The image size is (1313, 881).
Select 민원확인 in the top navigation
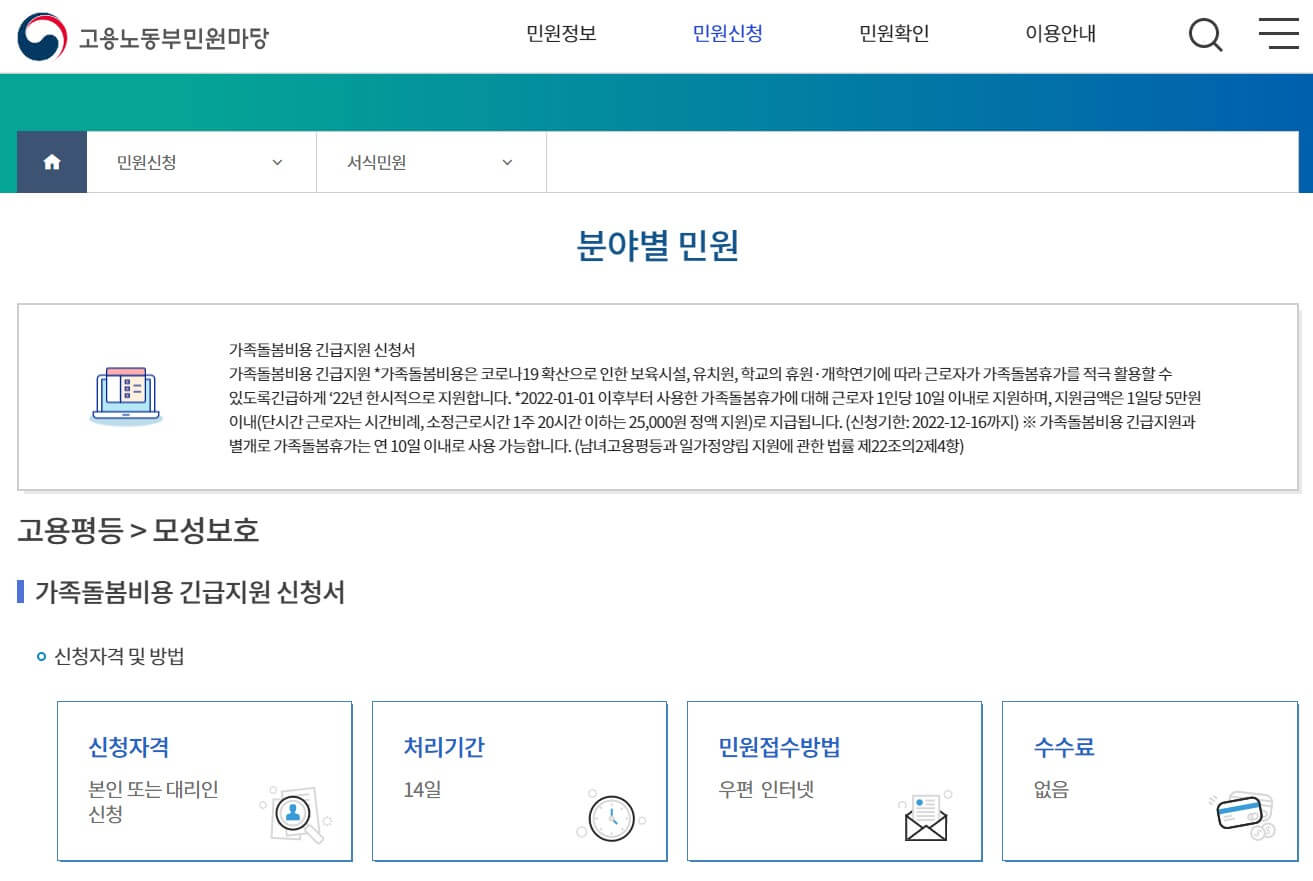pos(893,33)
